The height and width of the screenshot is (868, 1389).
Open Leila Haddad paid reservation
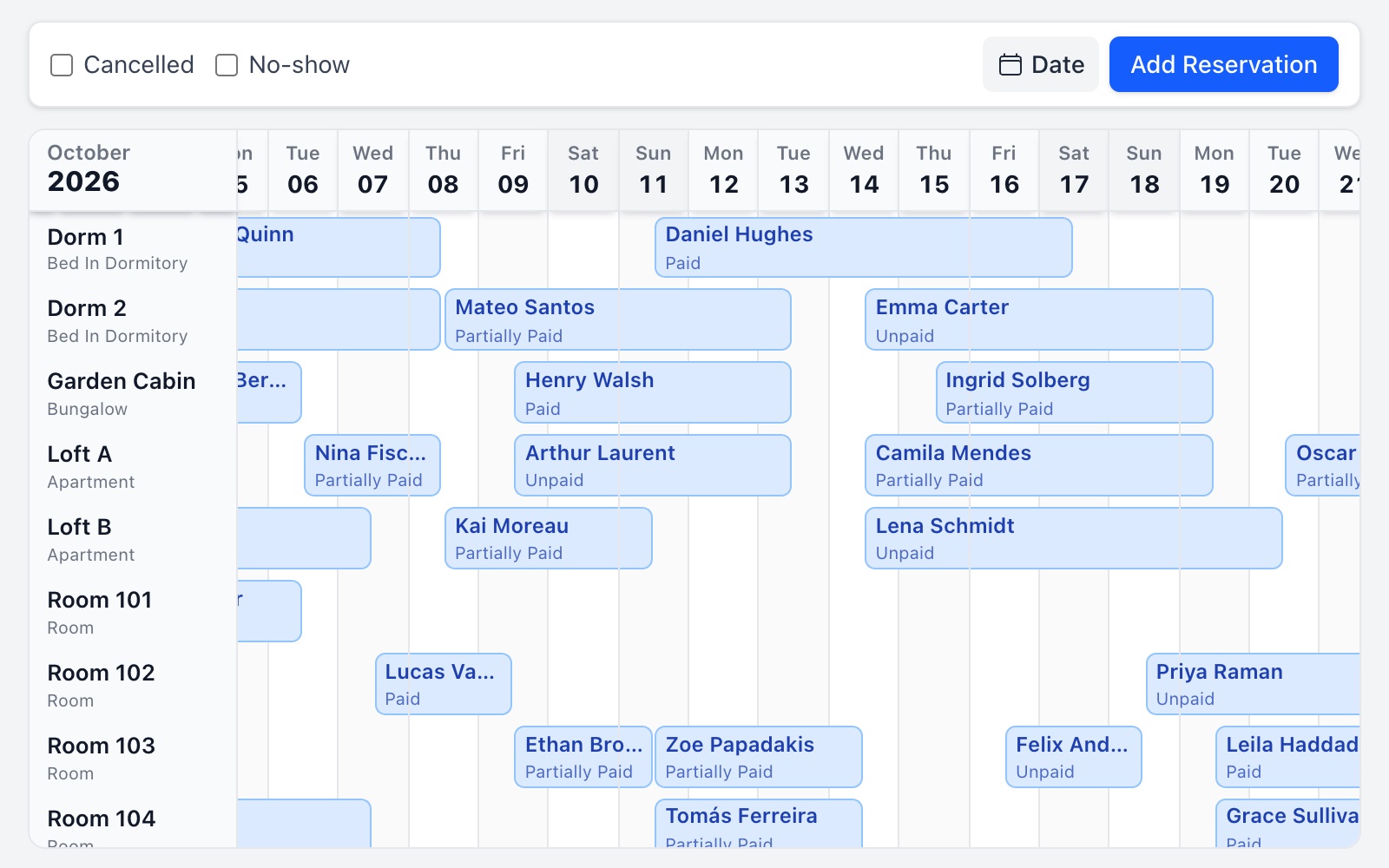[x=1287, y=758]
